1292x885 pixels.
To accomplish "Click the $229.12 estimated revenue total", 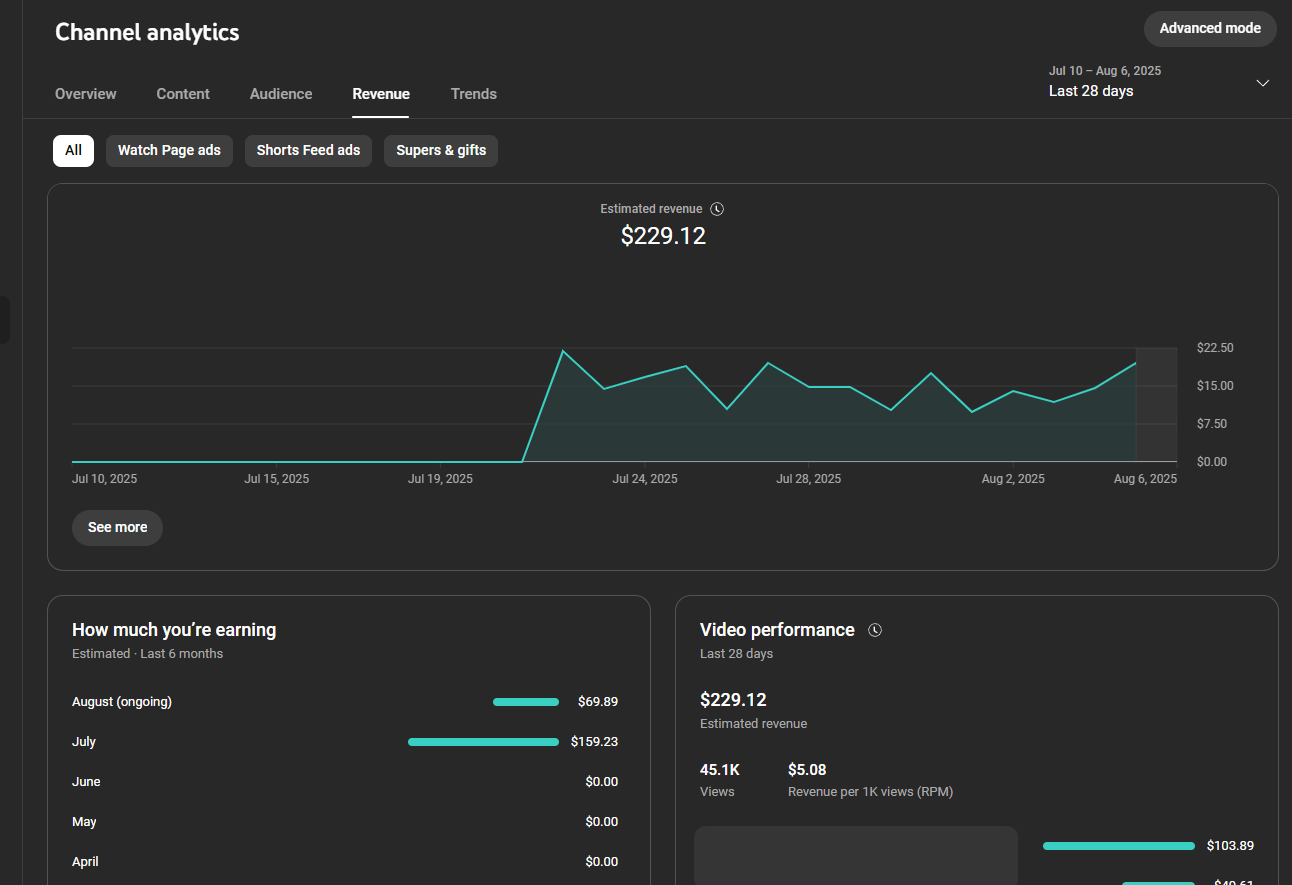I will (663, 236).
